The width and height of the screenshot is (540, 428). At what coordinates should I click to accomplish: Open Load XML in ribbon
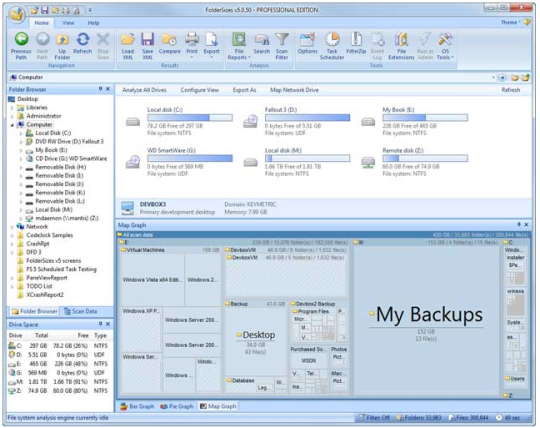tap(128, 45)
